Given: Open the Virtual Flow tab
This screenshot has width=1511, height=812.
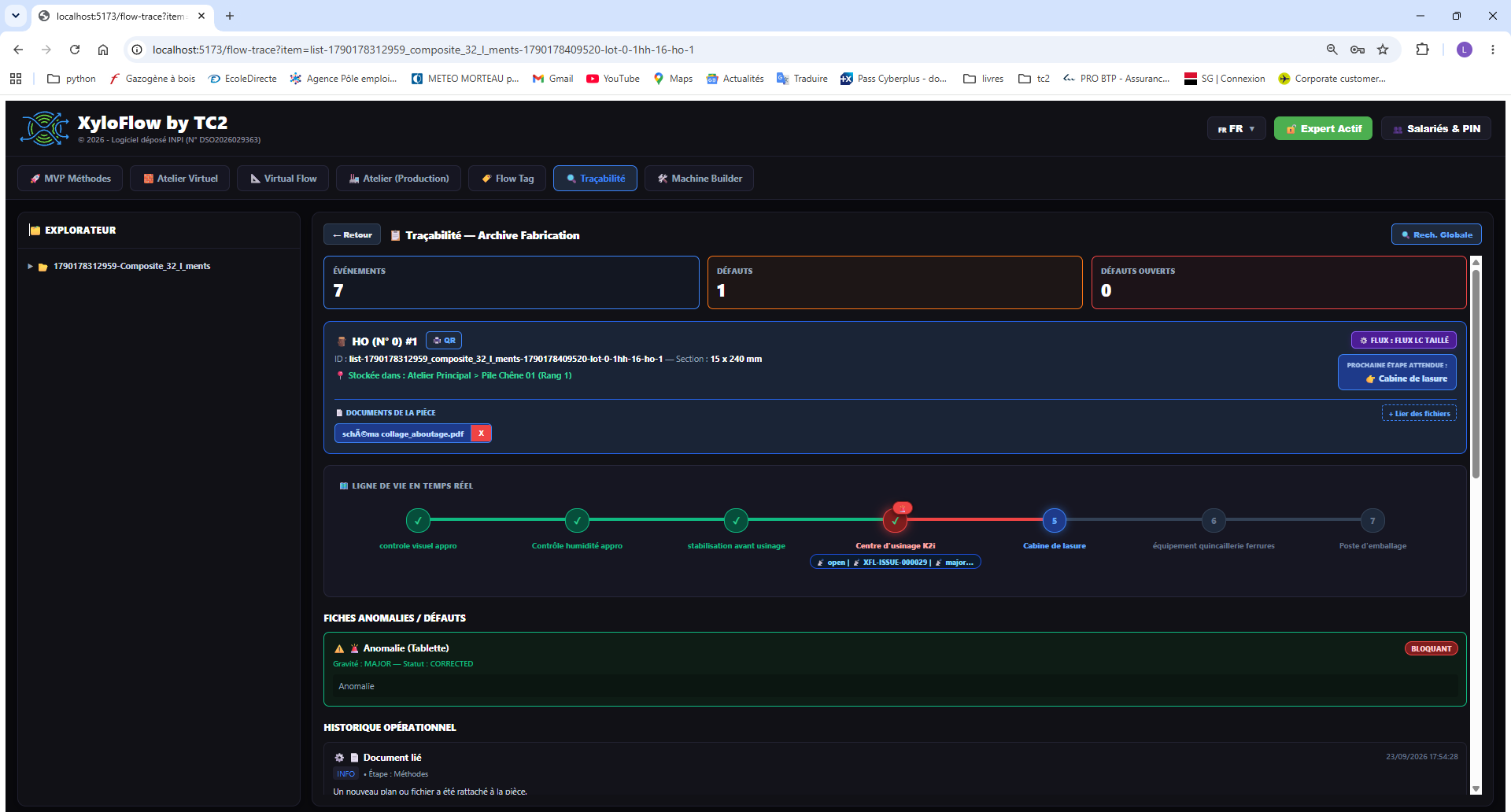Looking at the screenshot, I should click(x=283, y=179).
